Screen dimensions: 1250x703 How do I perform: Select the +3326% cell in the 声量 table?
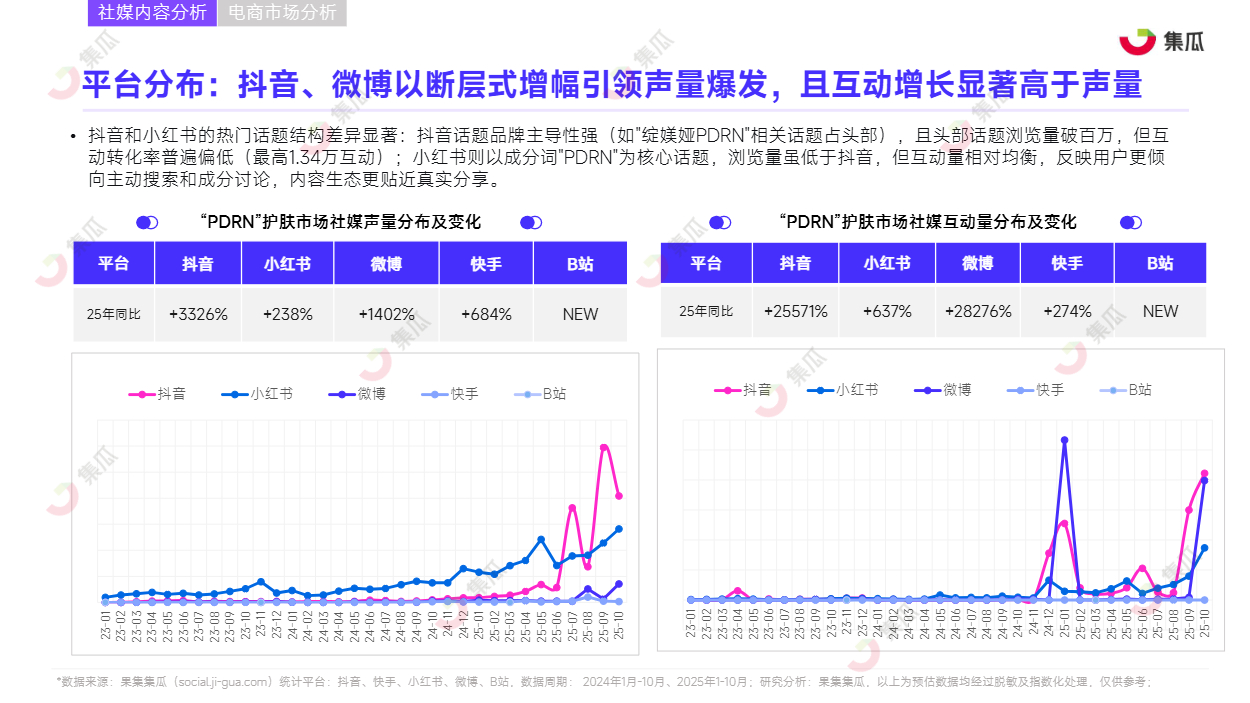(198, 314)
